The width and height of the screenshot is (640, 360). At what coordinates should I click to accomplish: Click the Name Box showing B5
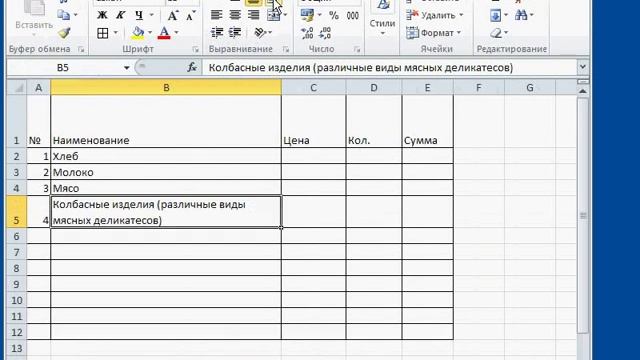(64, 67)
